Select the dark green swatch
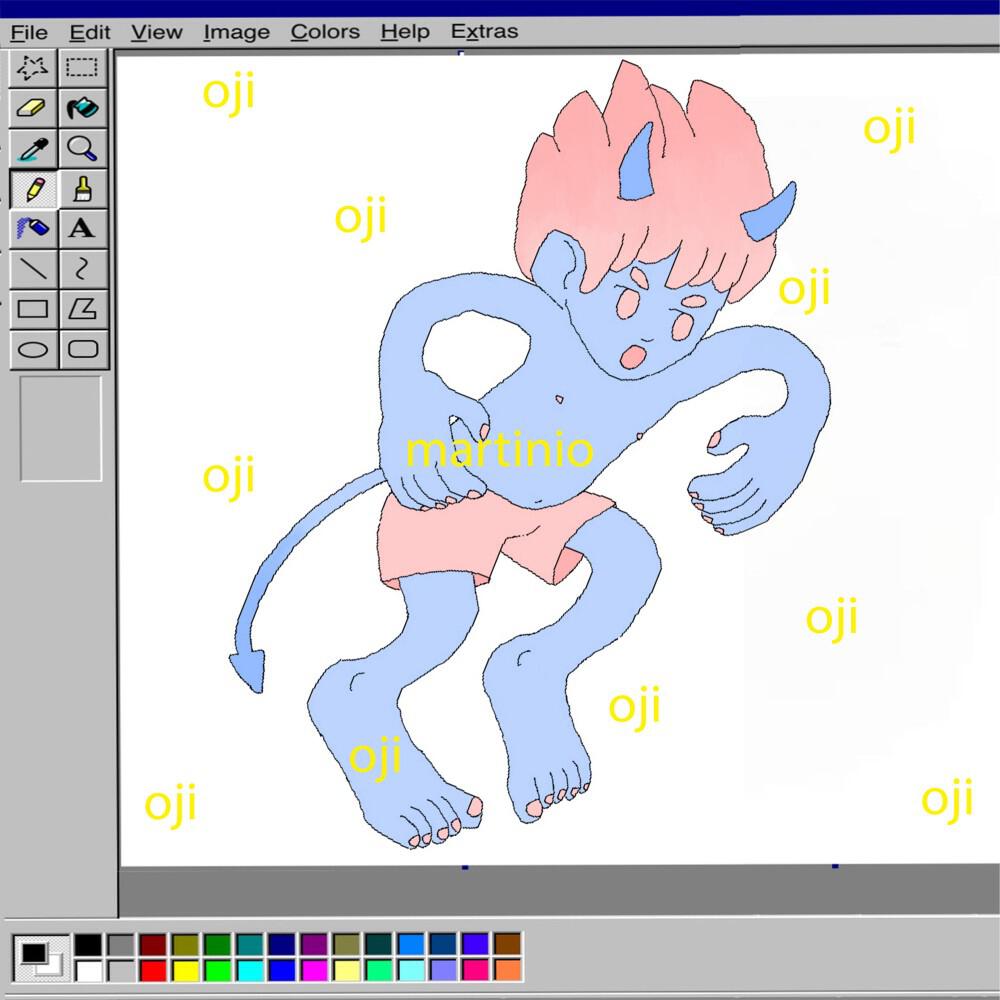The width and height of the screenshot is (1000, 1000). (217, 945)
